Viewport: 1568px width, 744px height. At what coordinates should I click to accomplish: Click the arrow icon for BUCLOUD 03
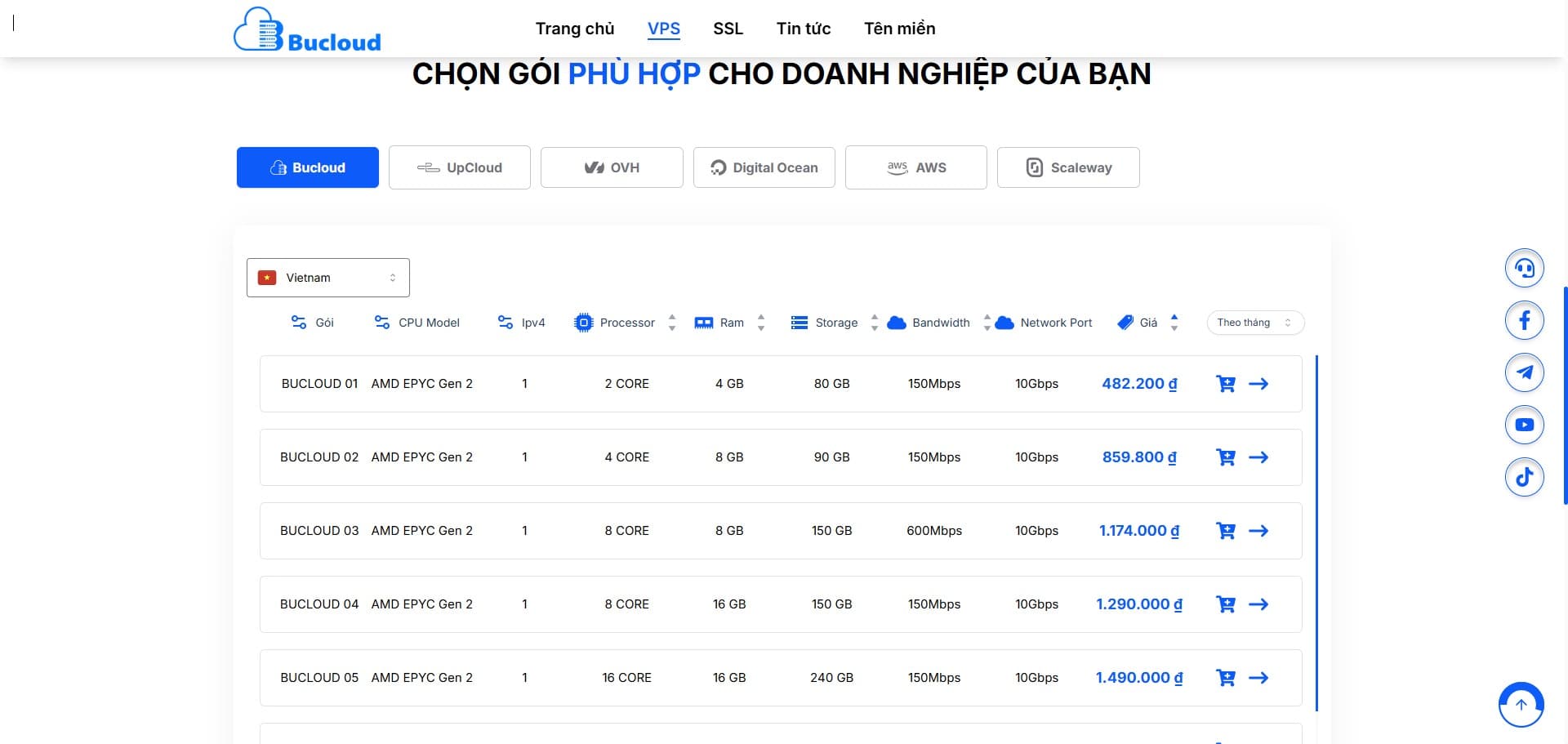[1259, 530]
